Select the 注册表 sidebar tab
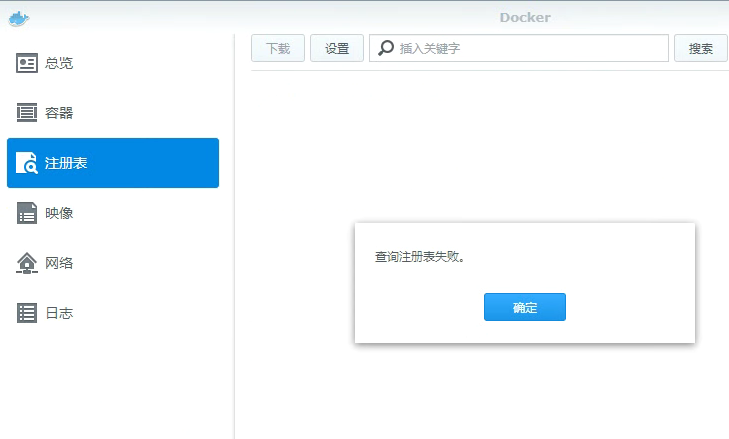Screen dimensions: 729x439 (x=113, y=163)
